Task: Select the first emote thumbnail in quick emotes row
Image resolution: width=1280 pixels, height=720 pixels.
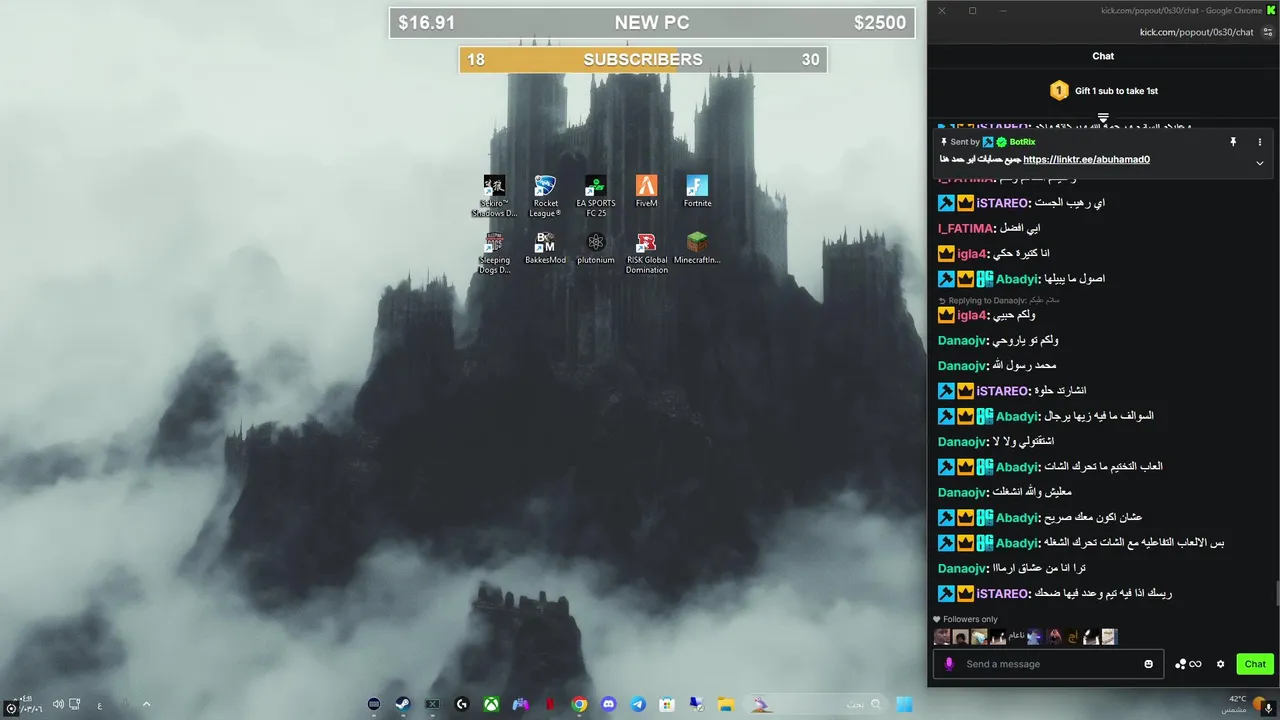Action: [x=942, y=637]
